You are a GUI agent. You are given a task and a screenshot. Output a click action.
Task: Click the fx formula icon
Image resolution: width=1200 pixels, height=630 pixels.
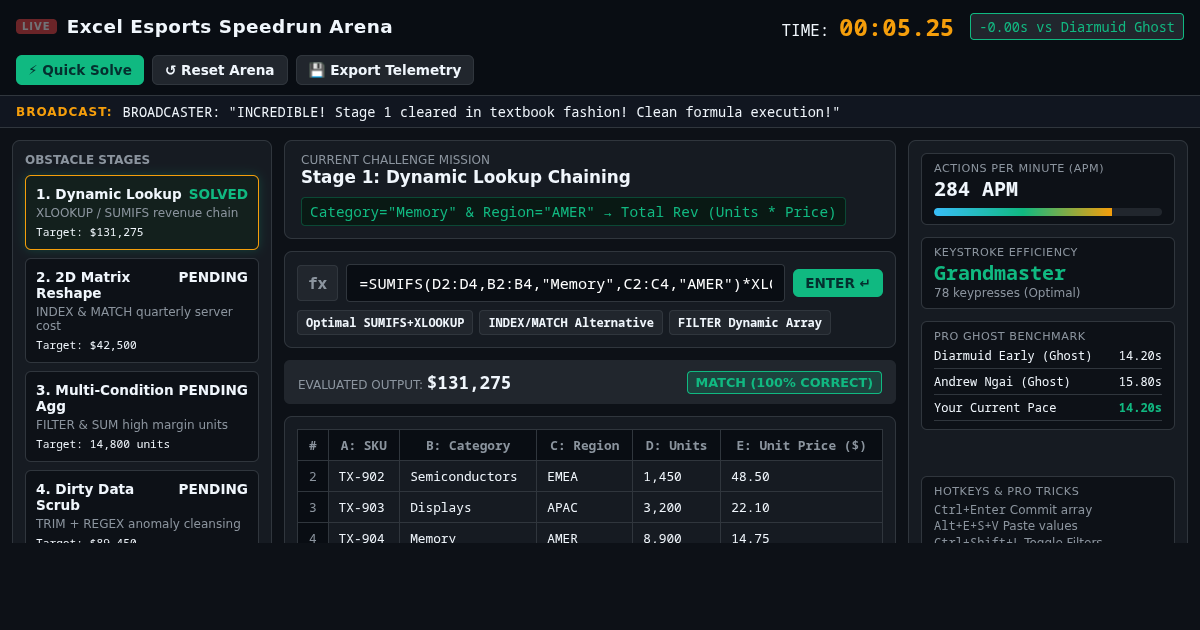317,283
